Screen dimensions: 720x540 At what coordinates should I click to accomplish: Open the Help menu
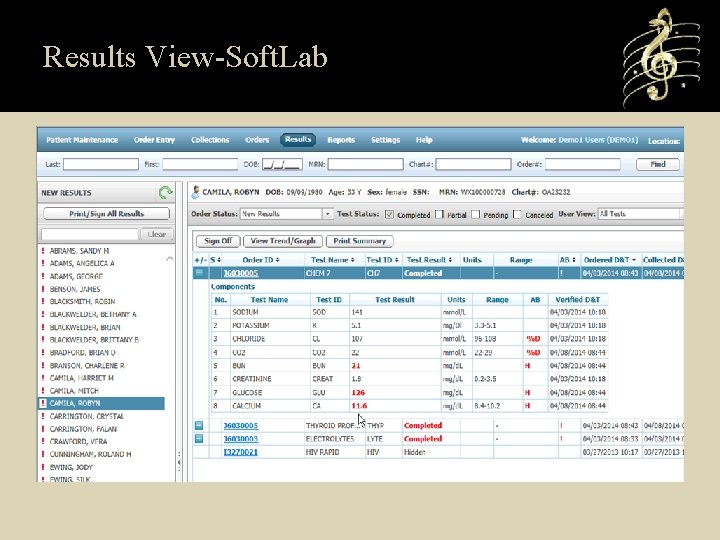424,140
